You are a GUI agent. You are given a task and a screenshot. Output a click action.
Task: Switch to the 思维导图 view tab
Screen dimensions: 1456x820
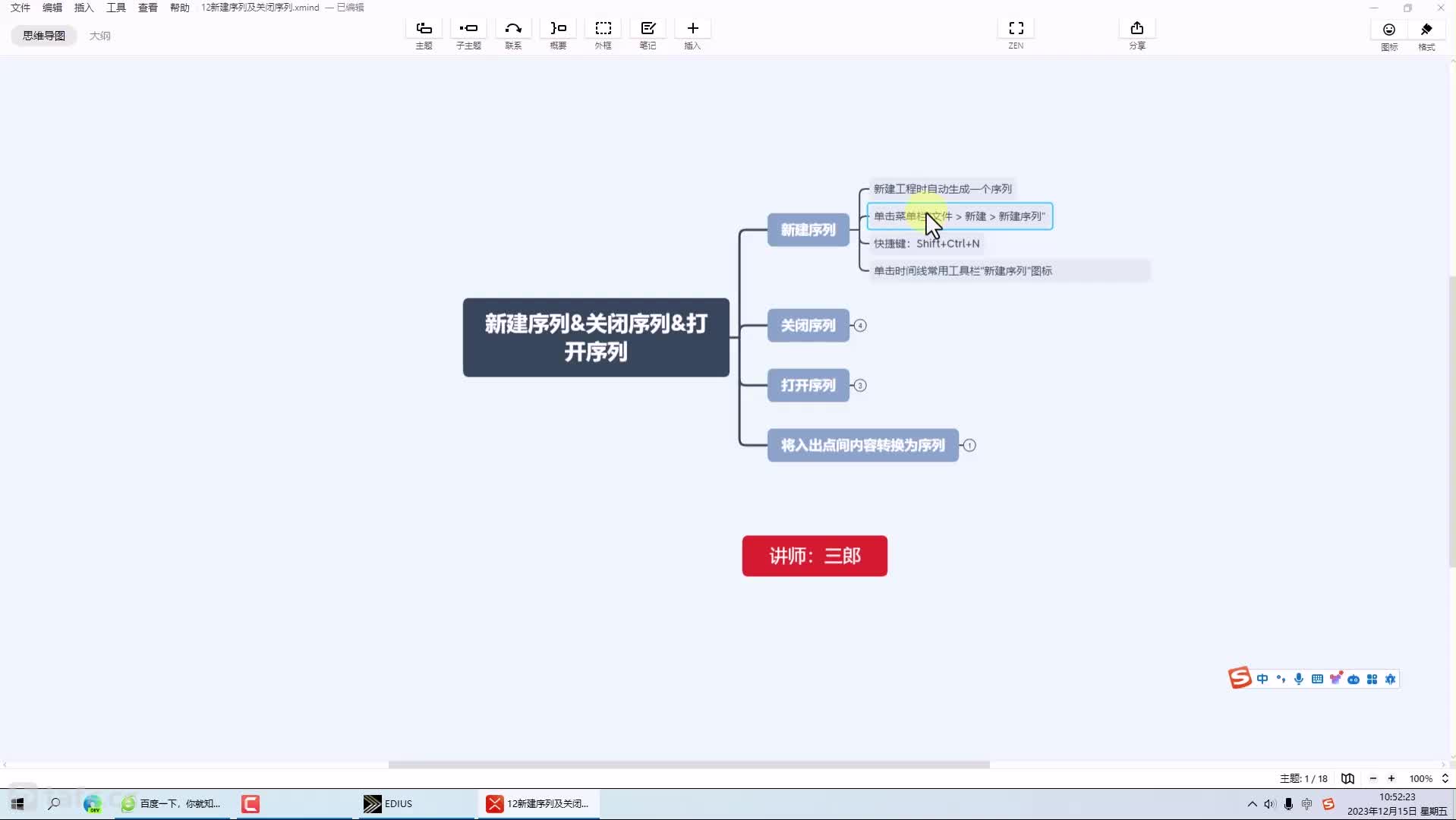(x=44, y=36)
